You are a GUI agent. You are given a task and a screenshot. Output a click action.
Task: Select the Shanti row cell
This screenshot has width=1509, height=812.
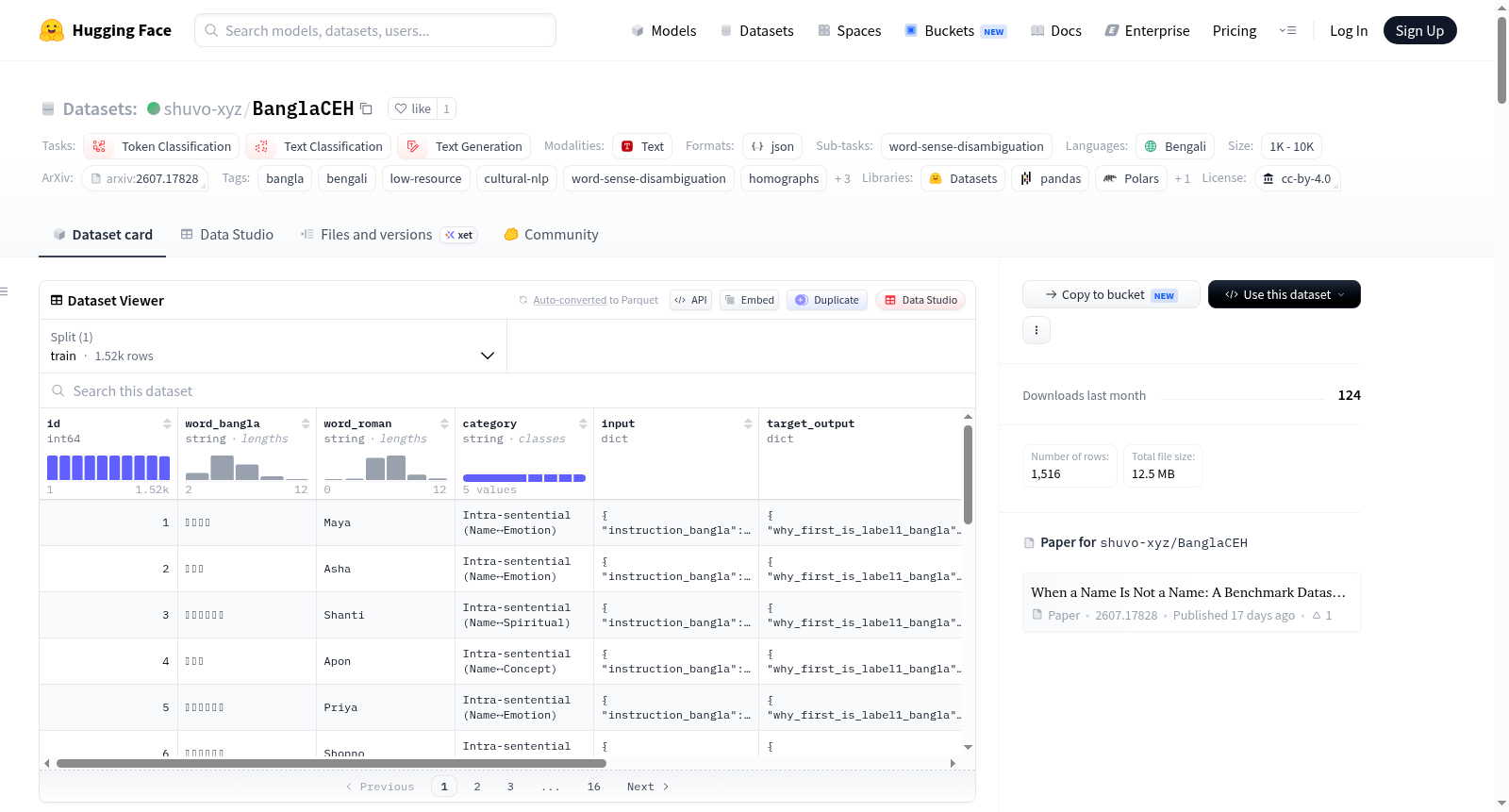(385, 615)
